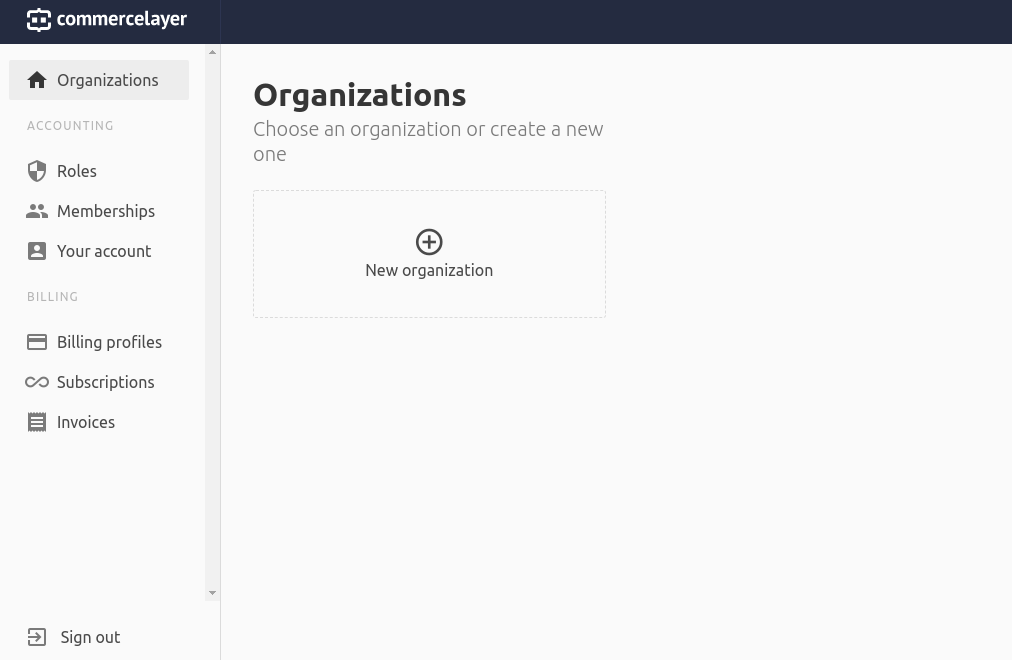Click the Memberships people icon
Screen dimensions: 1012x660
[x=37, y=211]
